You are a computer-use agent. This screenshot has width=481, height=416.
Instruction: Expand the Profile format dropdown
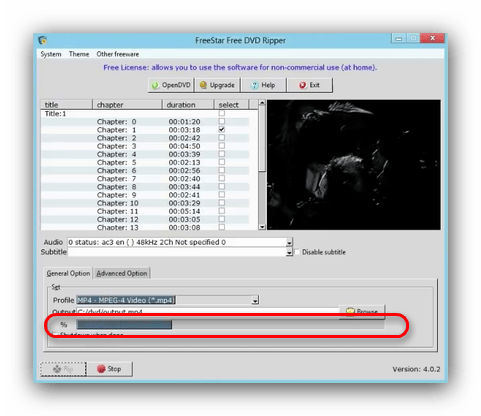pyautogui.click(x=255, y=300)
